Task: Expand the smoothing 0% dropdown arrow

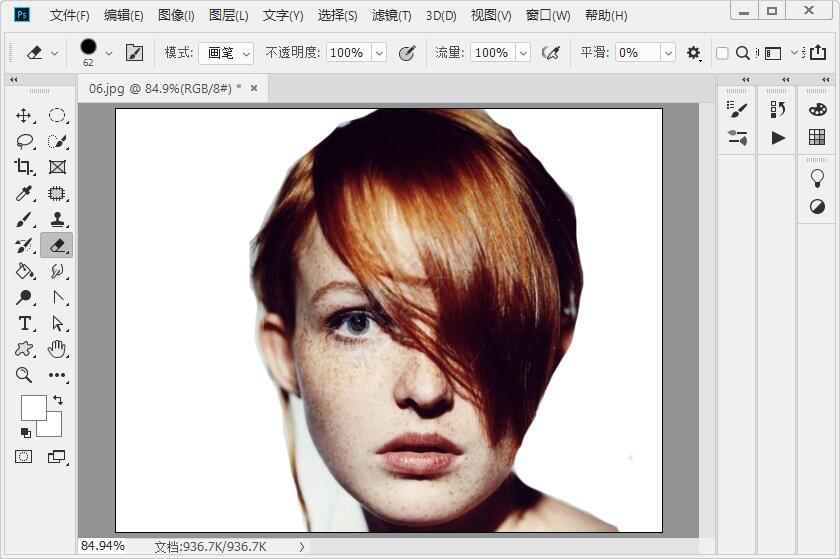Action: tap(668, 52)
